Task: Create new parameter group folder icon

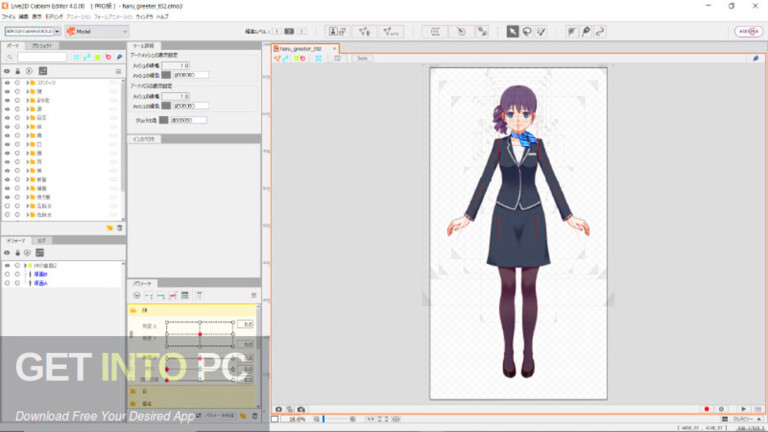Action: click(x=243, y=416)
